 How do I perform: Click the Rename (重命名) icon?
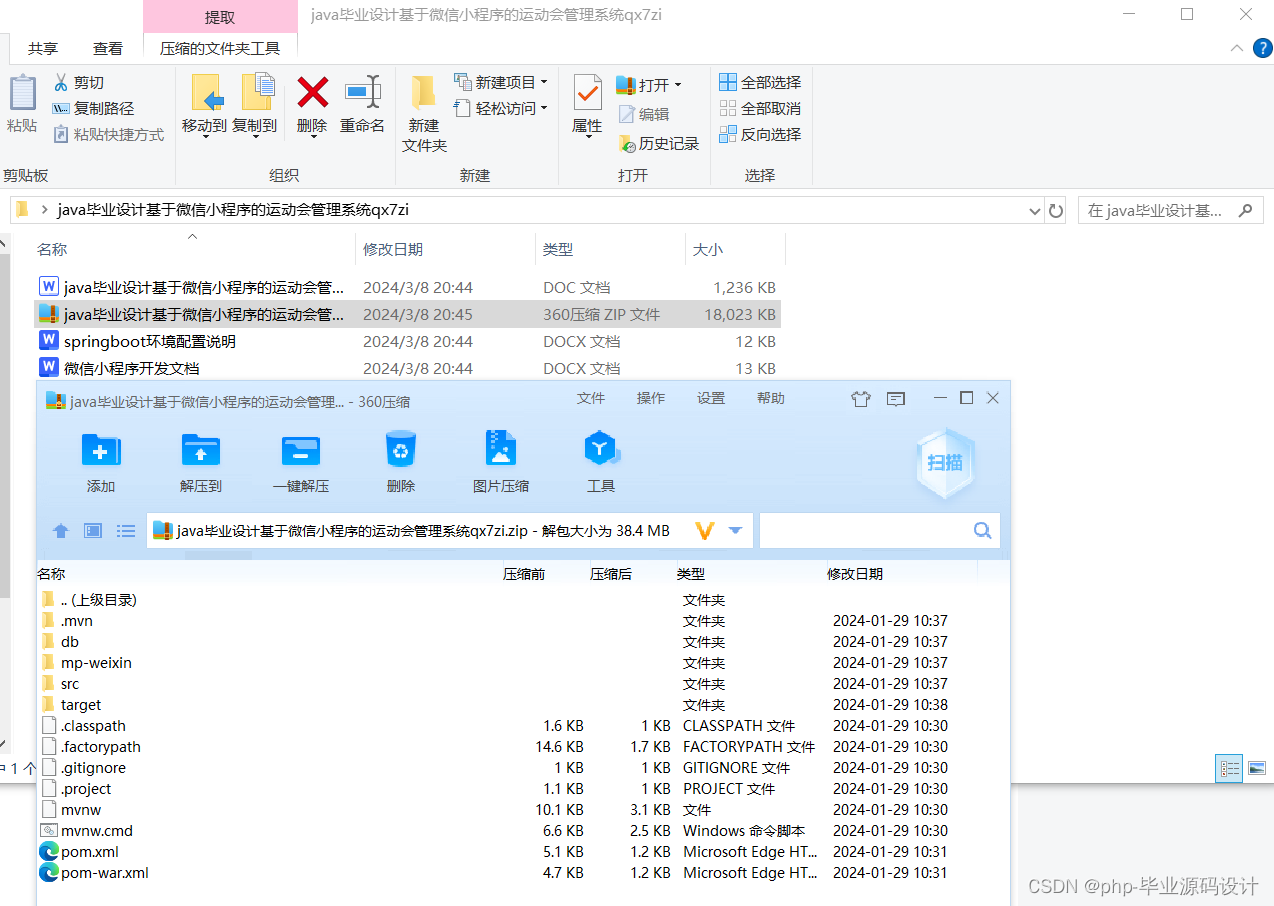(363, 92)
